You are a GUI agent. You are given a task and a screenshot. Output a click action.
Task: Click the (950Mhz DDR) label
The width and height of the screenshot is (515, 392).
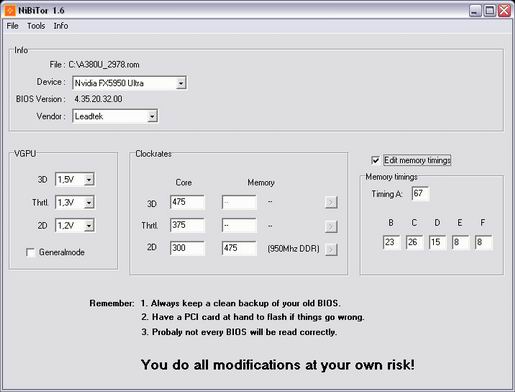point(293,249)
